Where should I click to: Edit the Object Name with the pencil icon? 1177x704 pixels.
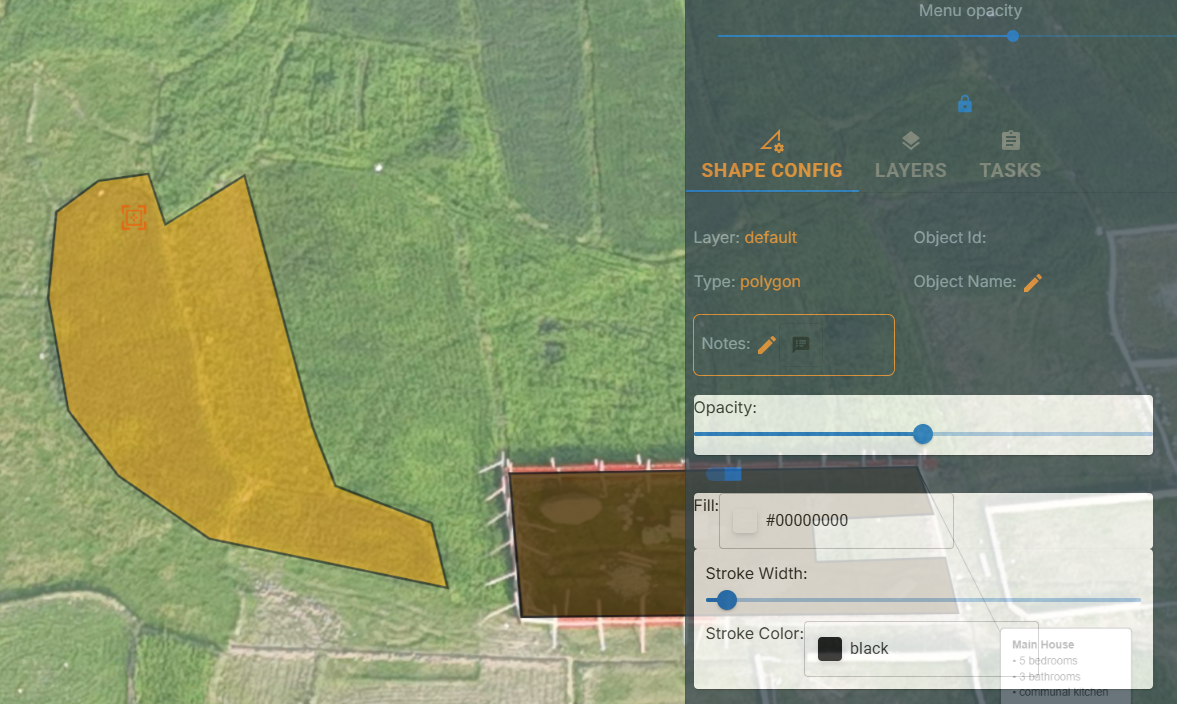(x=1033, y=283)
